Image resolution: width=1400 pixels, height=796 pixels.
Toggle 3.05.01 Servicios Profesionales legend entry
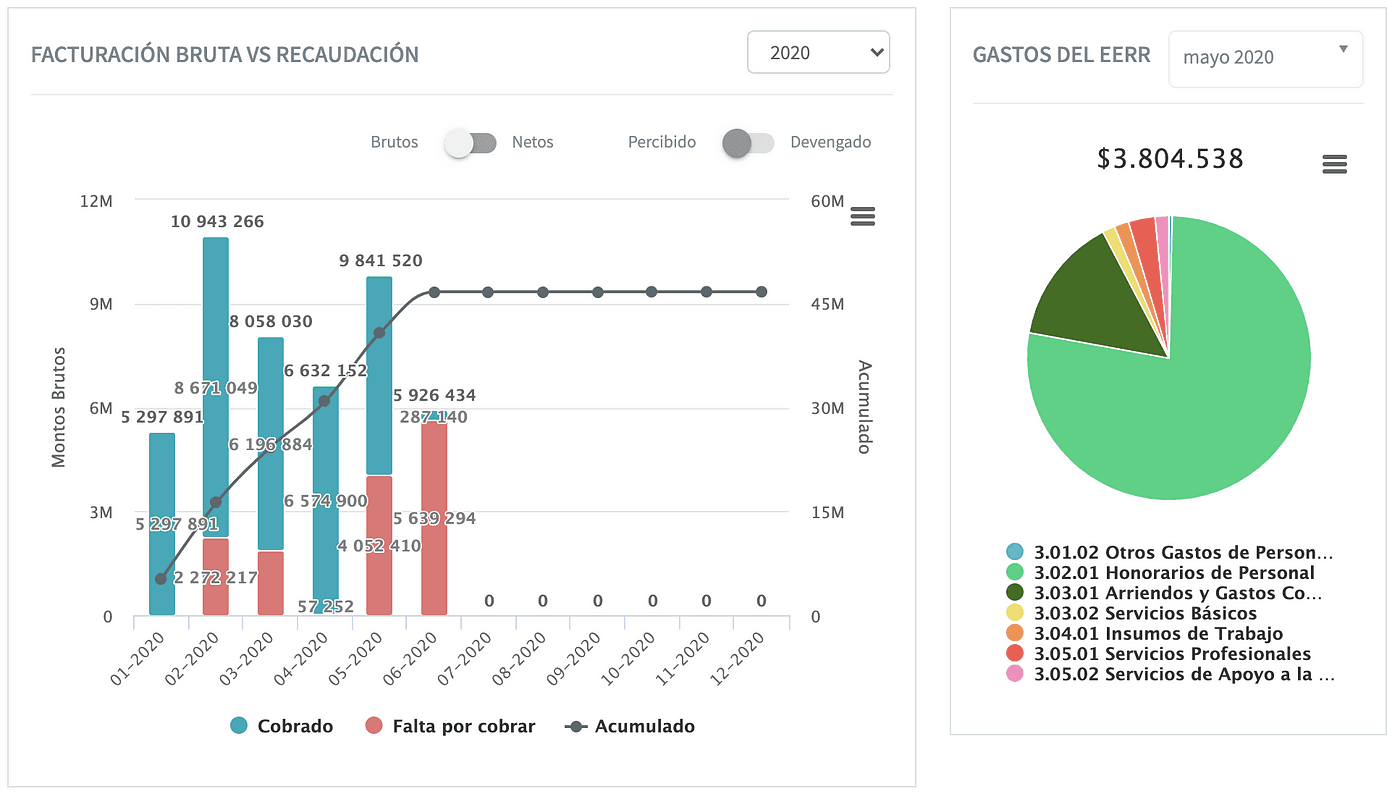tap(1159, 654)
